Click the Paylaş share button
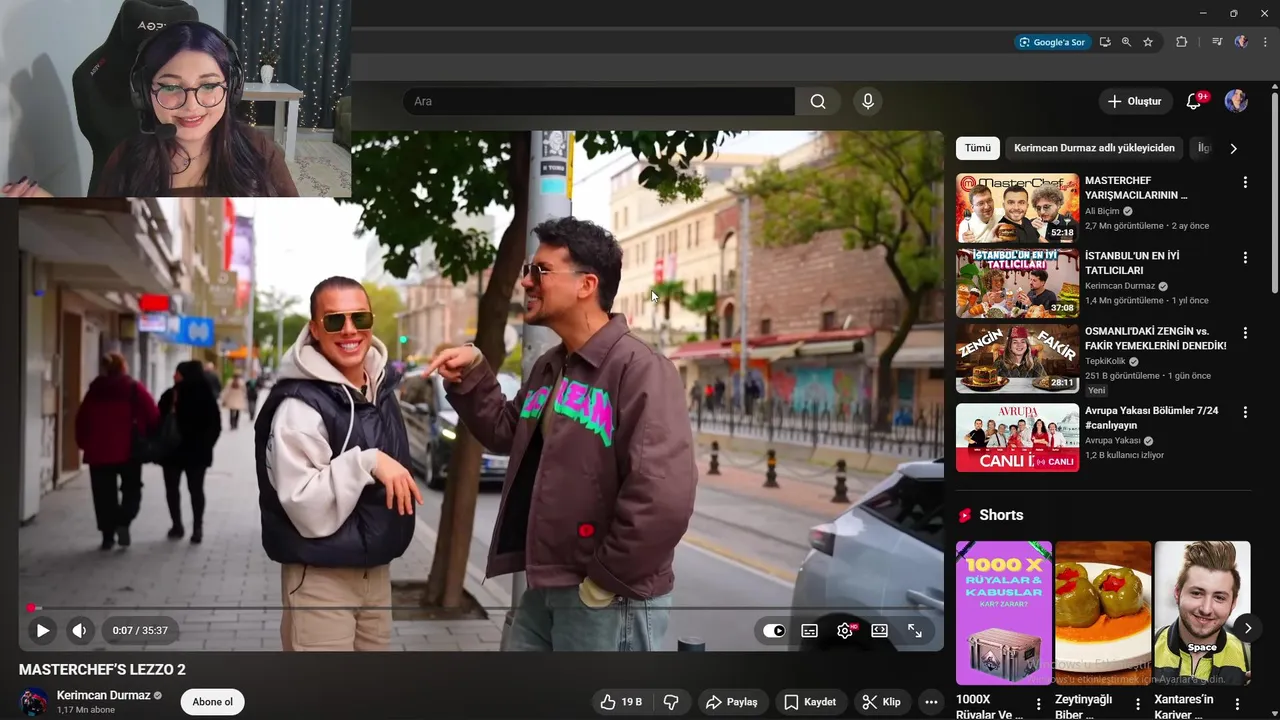Image resolution: width=1280 pixels, height=720 pixels. point(732,702)
